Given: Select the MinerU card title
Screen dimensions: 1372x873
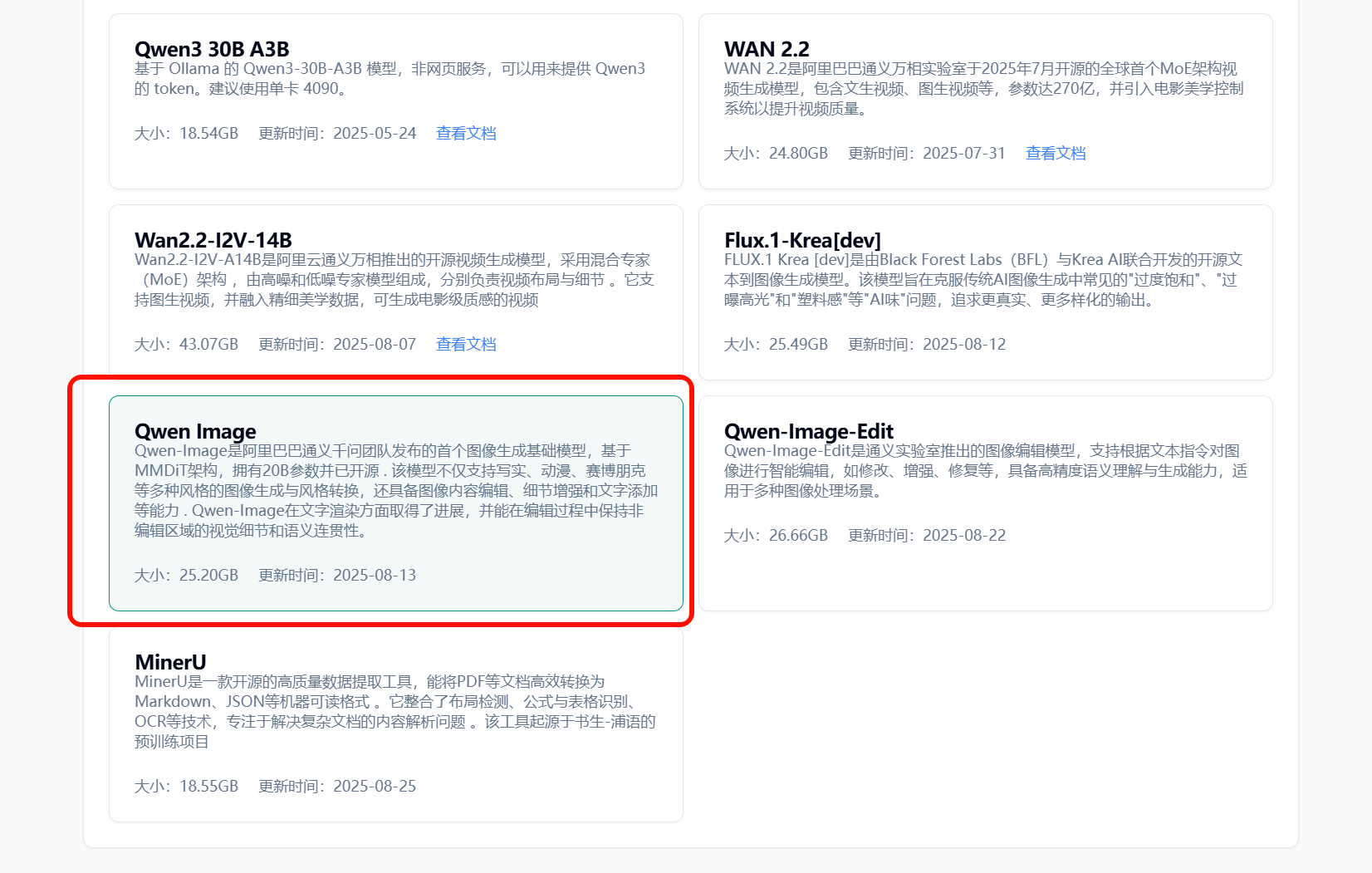Looking at the screenshot, I should coord(170,662).
